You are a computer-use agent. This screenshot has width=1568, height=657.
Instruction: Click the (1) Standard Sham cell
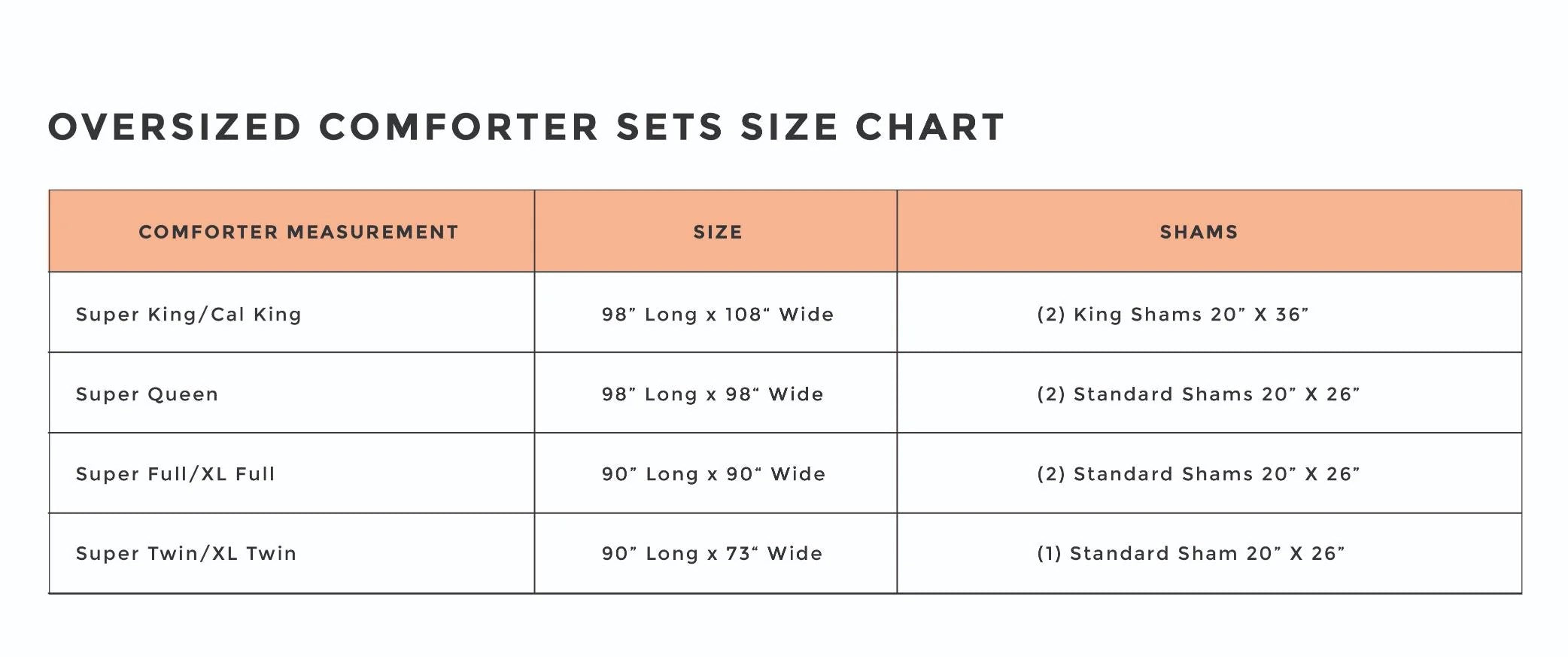[x=1190, y=554]
